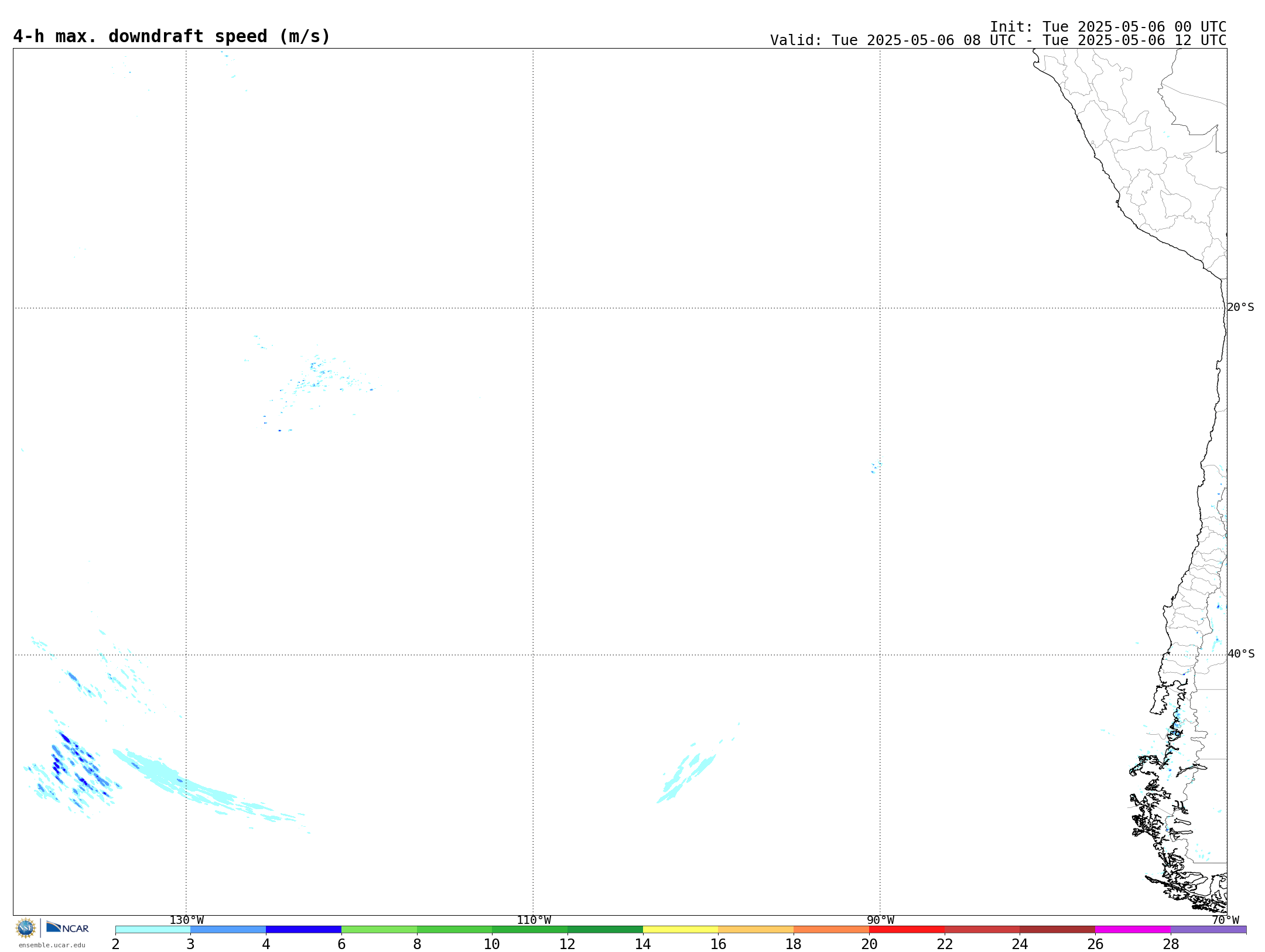Click the light cyan 2–3 m/s swatch

point(153,930)
